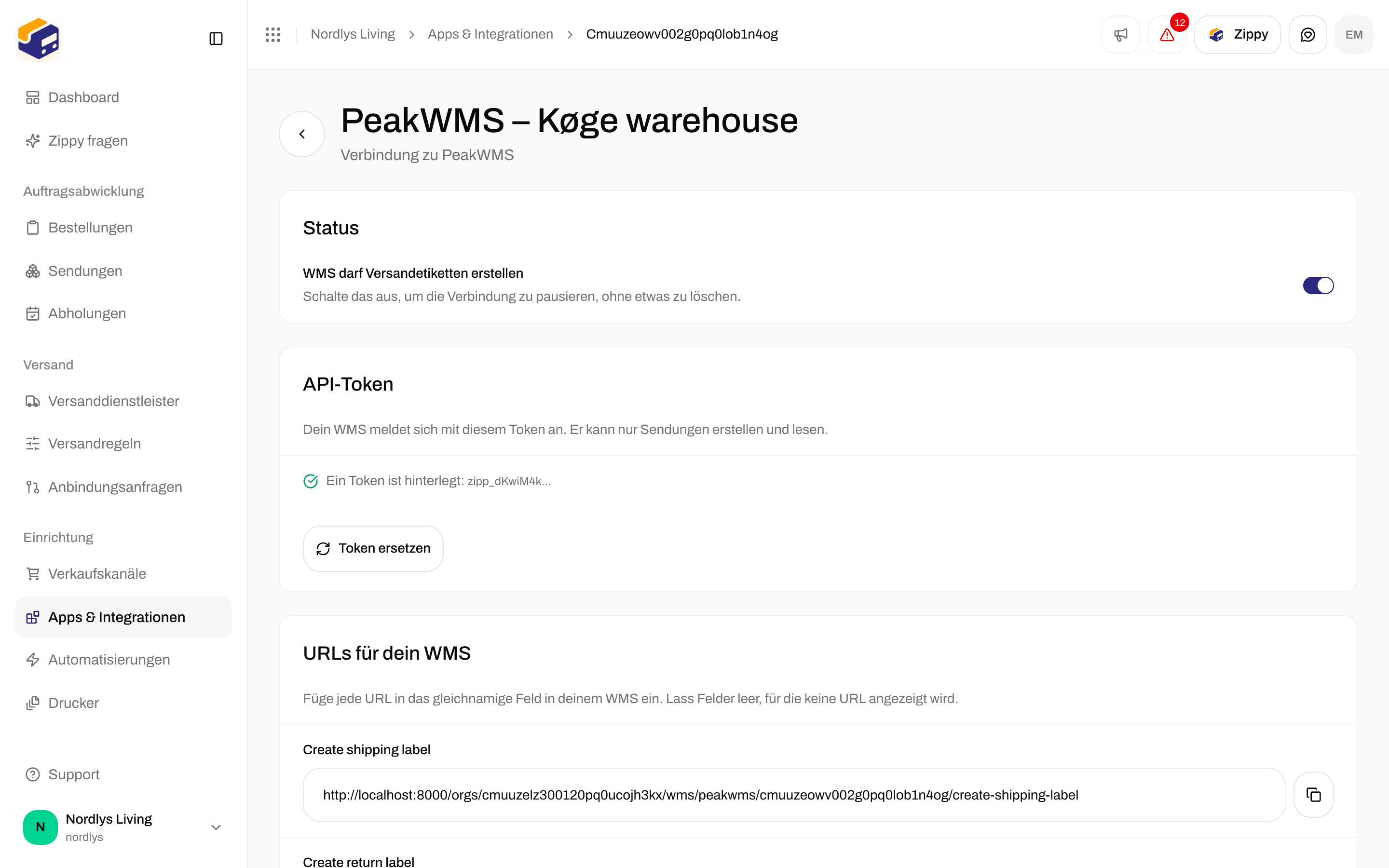Open Versandregeln page
Viewport: 1389px width, 868px height.
pos(123,444)
